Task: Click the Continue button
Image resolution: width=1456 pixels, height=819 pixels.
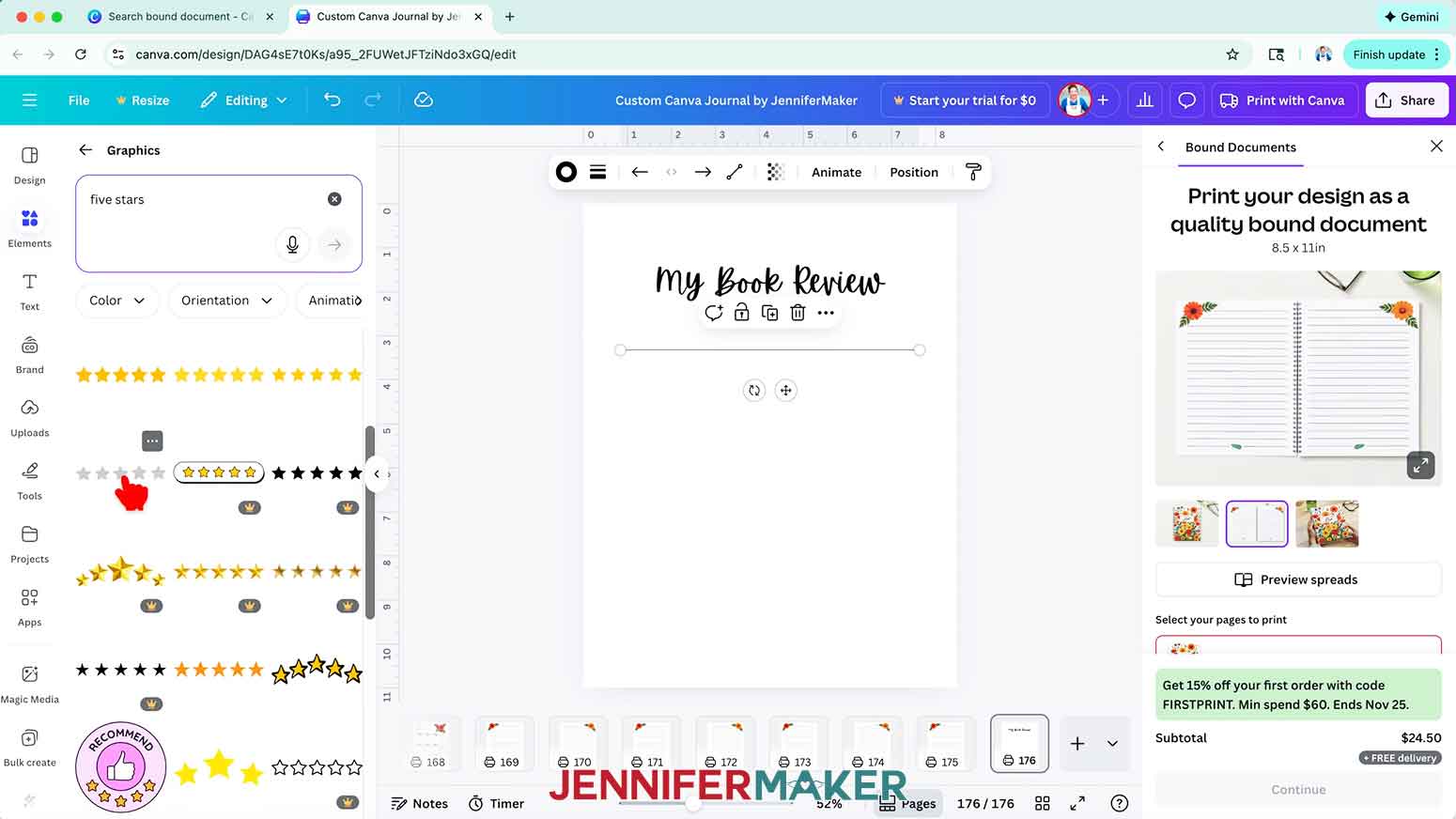Action: [x=1298, y=789]
